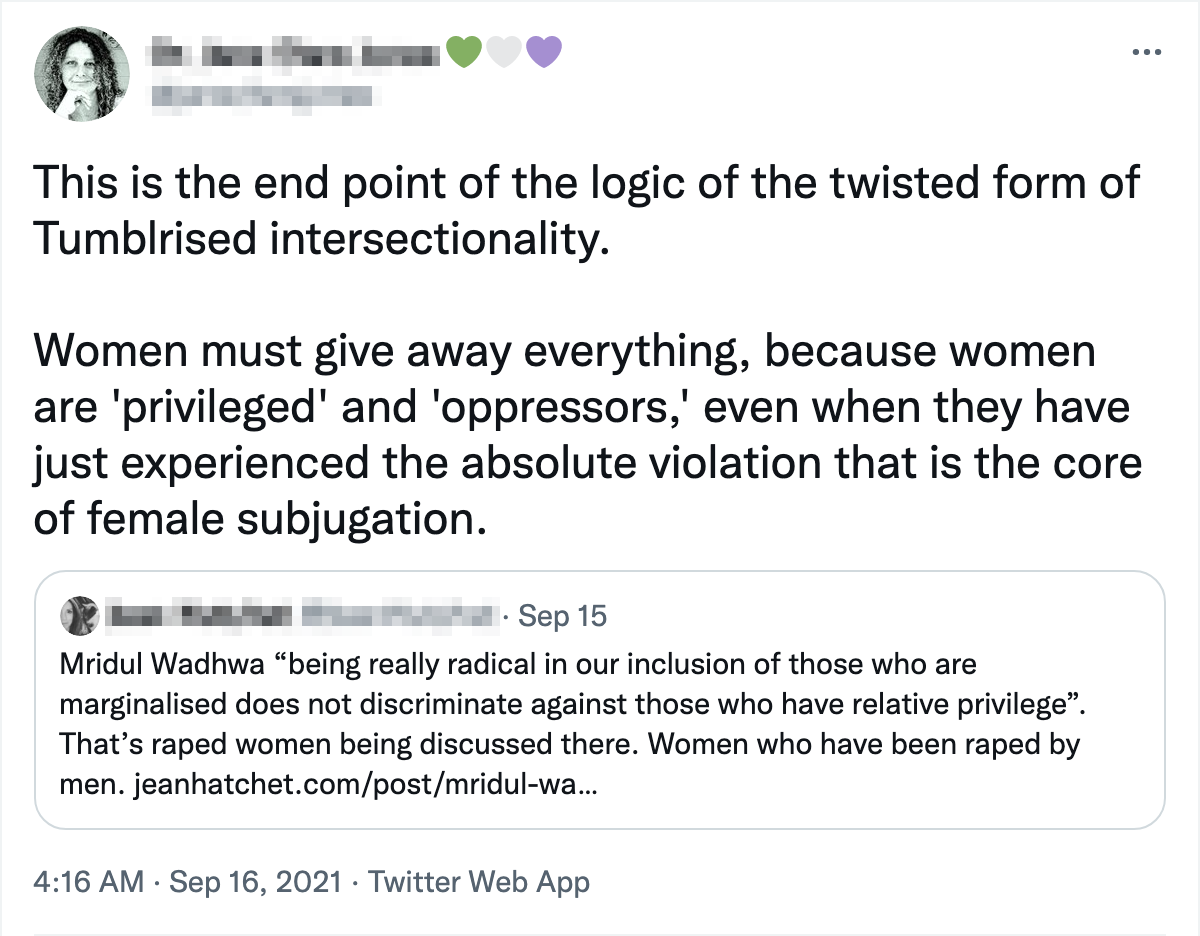Image resolution: width=1200 pixels, height=936 pixels.
Task: Click the Twitter Web App source link
Action: point(480,882)
